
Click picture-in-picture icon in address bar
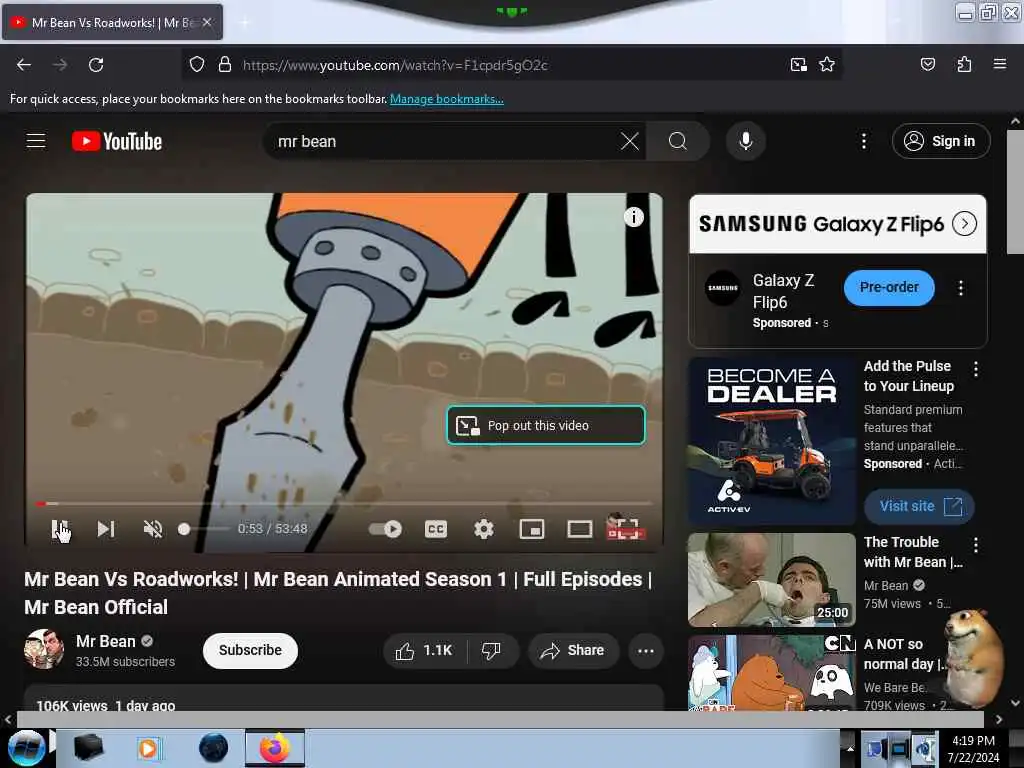[798, 65]
